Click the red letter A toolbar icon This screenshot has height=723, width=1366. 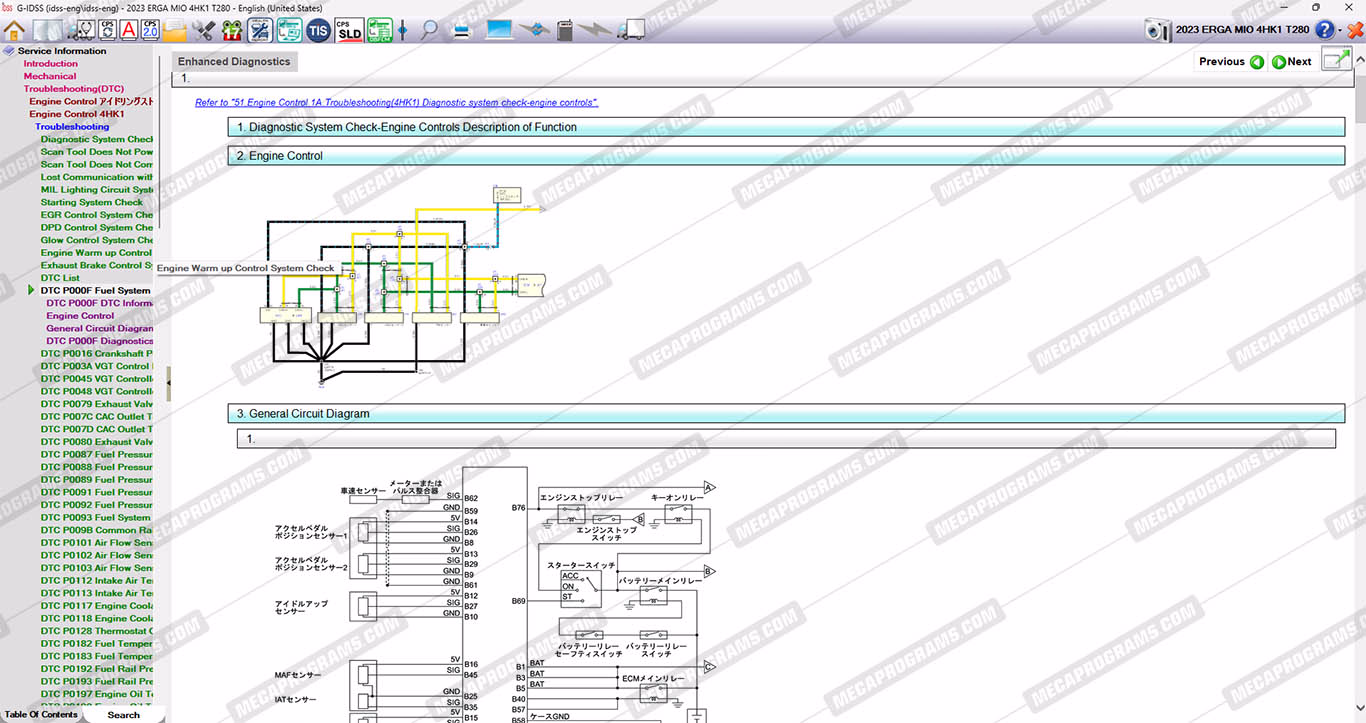[129, 30]
